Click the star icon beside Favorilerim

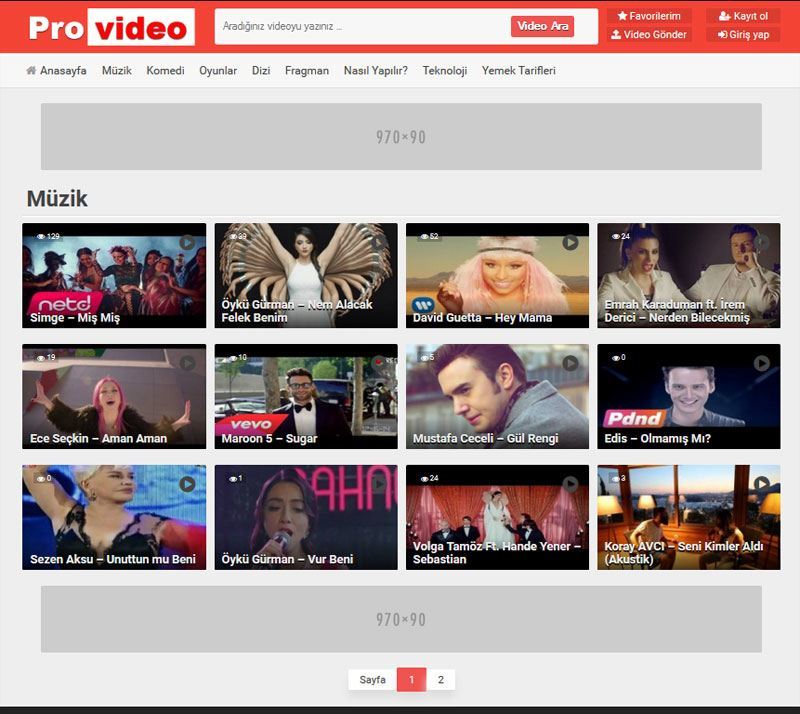click(622, 16)
